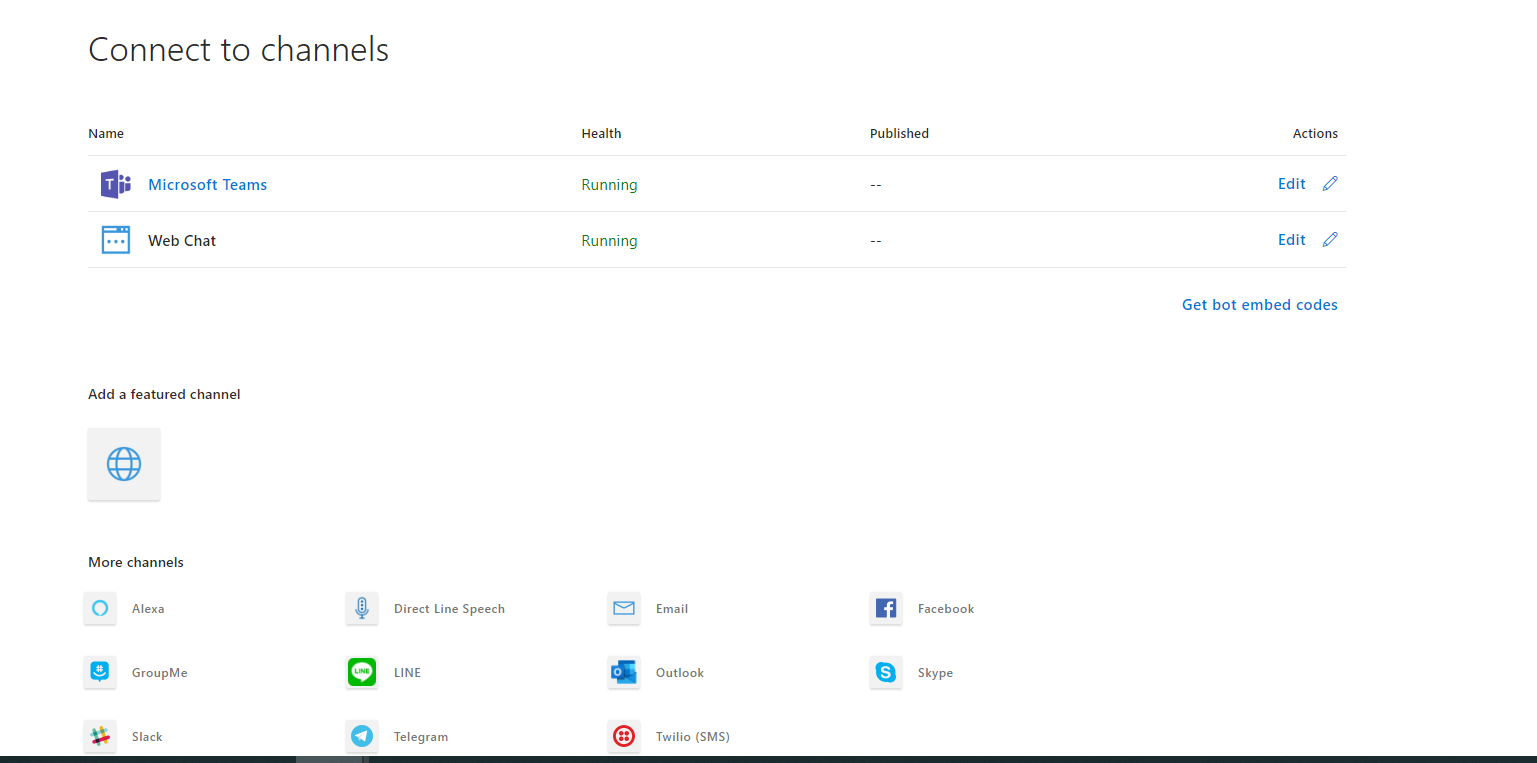Click the GroupMe channel icon
Screen dimensions: 1537x763
[x=100, y=672]
